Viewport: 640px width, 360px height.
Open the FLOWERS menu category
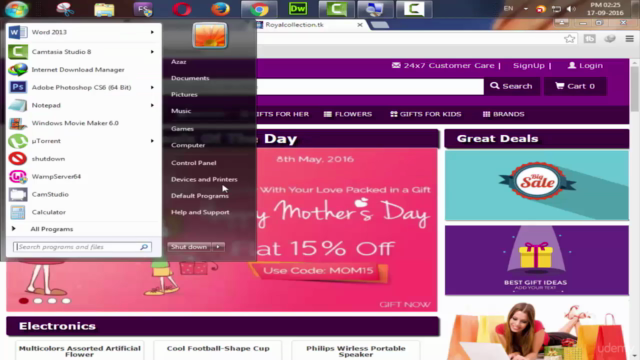(348, 114)
